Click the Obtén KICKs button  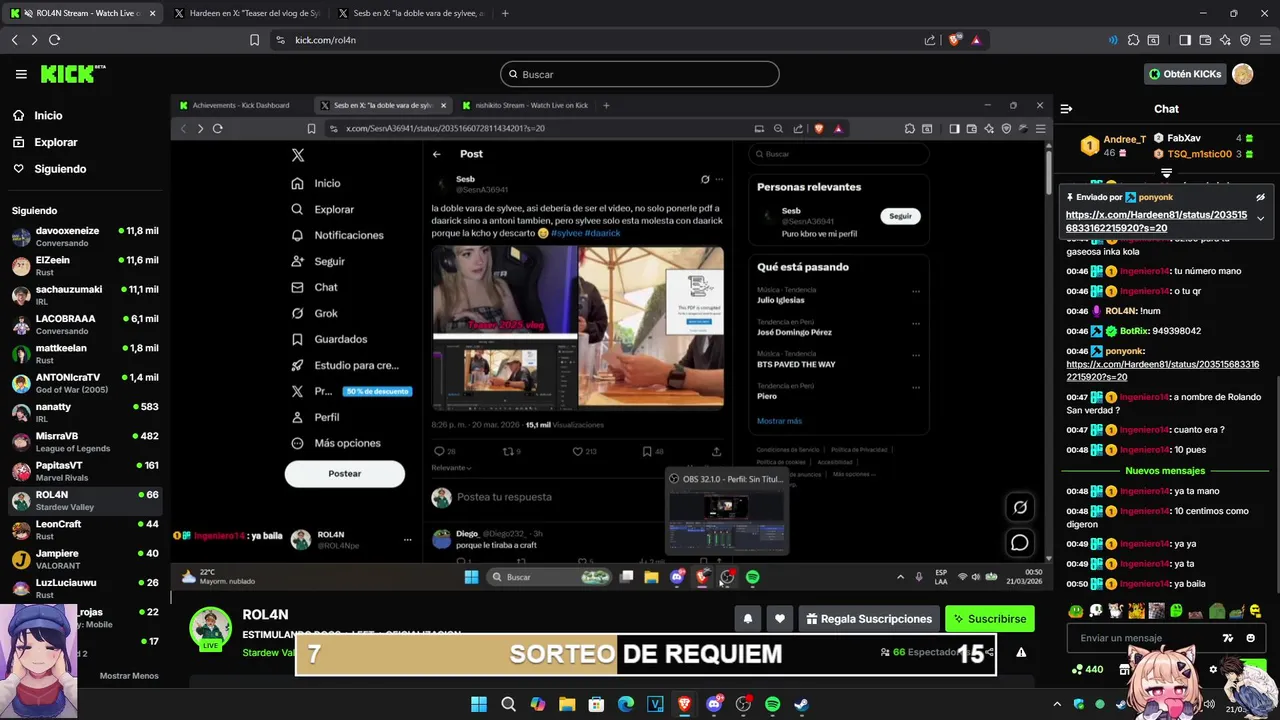[x=1185, y=74]
